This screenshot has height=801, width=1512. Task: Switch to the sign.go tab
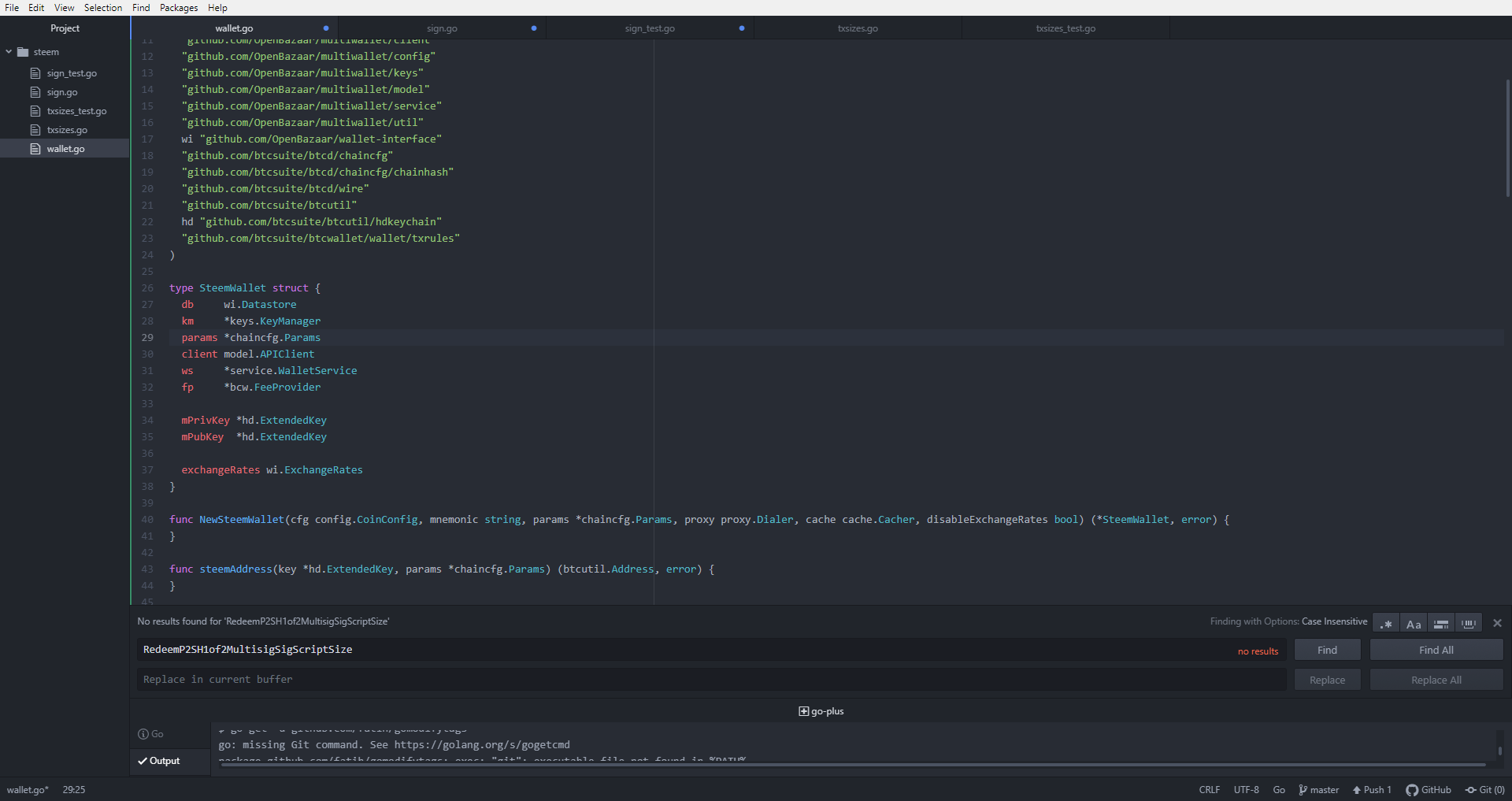click(x=442, y=28)
